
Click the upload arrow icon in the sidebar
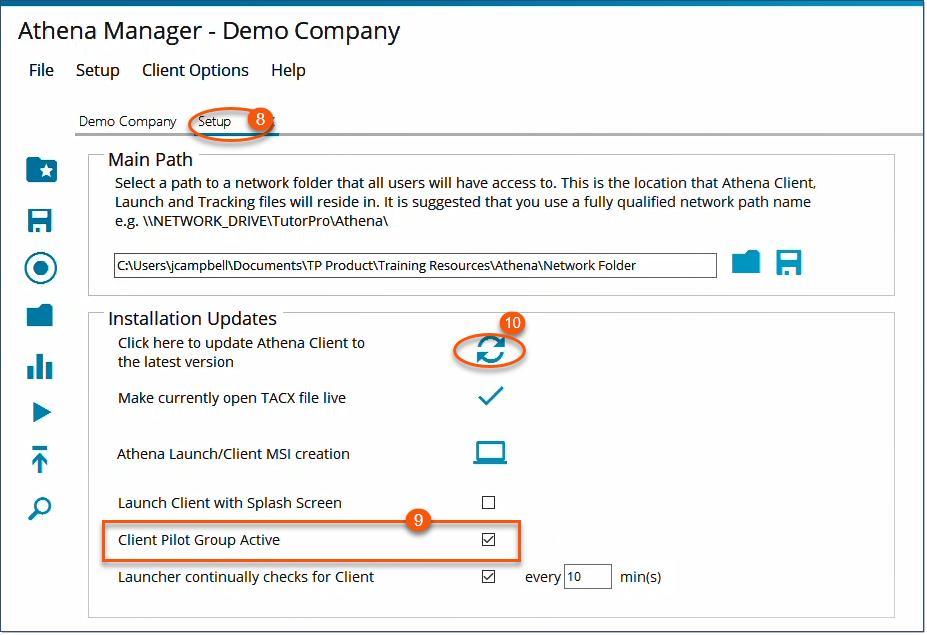pos(40,459)
